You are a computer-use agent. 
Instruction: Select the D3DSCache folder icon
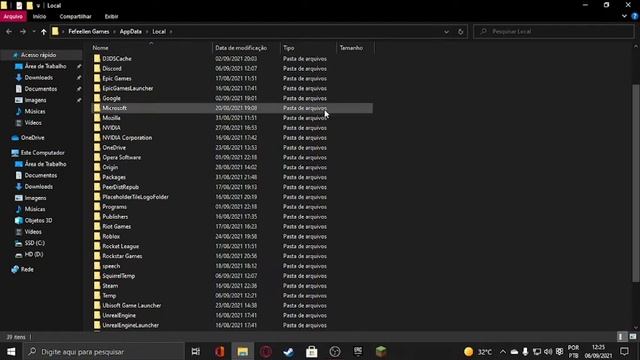tap(97, 58)
